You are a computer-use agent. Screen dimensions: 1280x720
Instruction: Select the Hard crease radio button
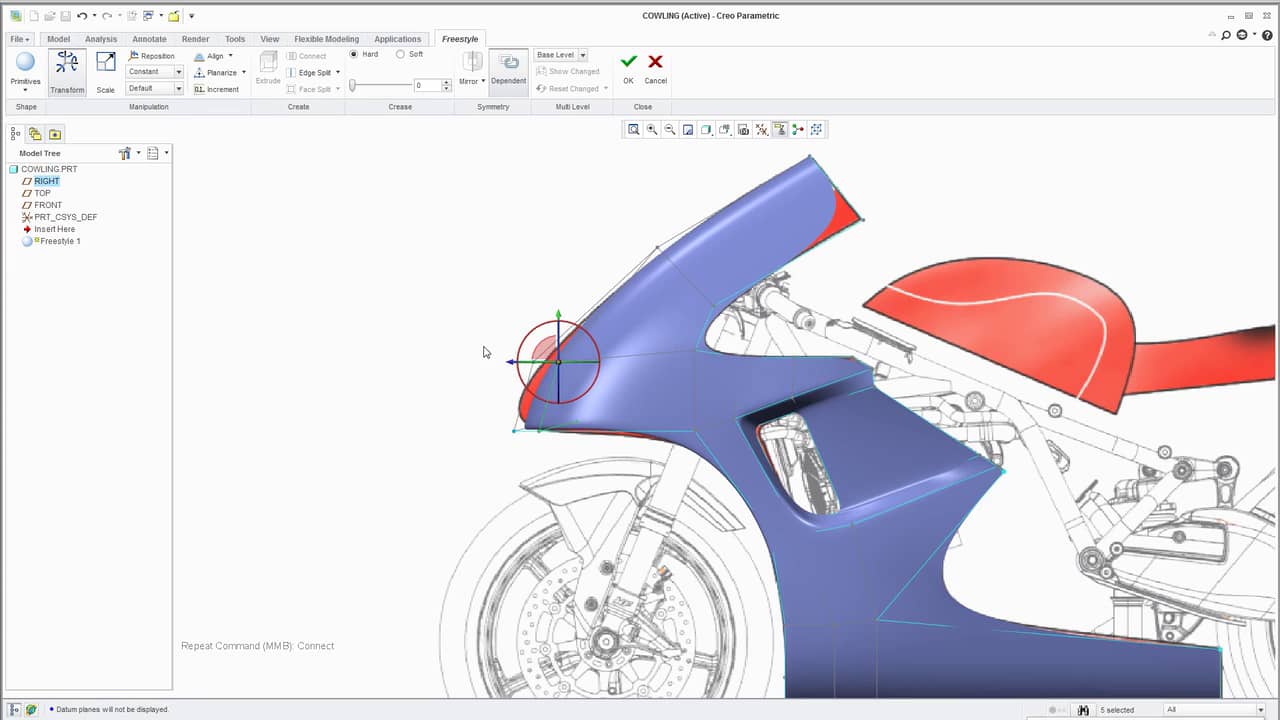tap(354, 55)
